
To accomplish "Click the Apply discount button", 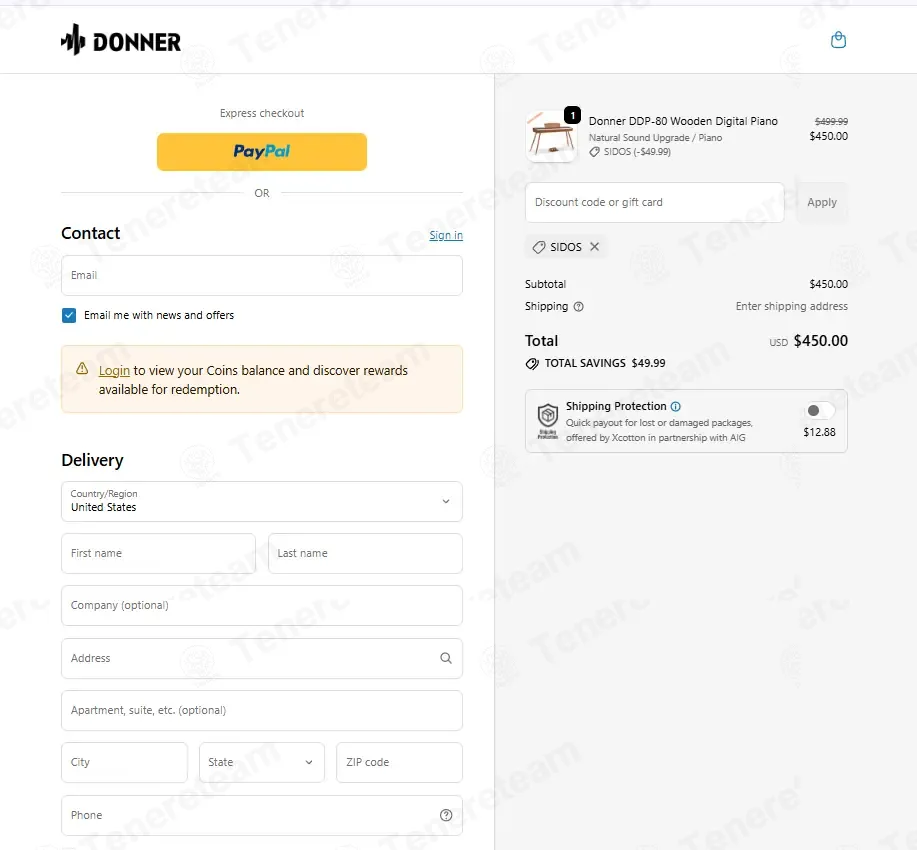I will click(822, 202).
